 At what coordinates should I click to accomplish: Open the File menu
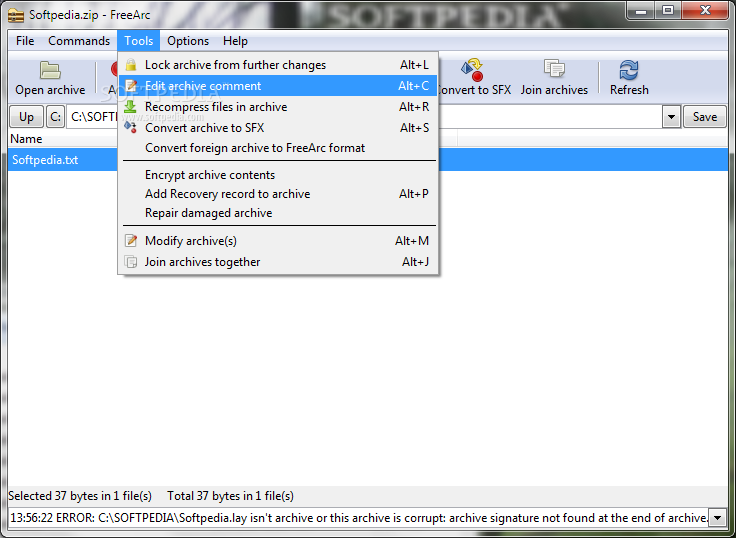pyautogui.click(x=25, y=41)
